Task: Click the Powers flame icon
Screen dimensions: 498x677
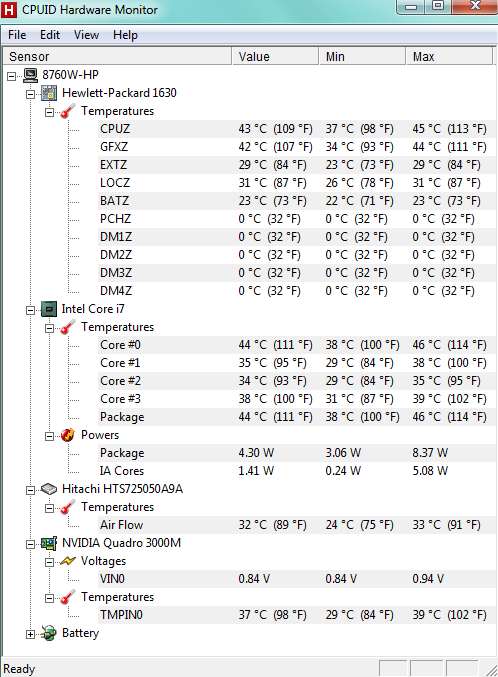Action: point(68,435)
